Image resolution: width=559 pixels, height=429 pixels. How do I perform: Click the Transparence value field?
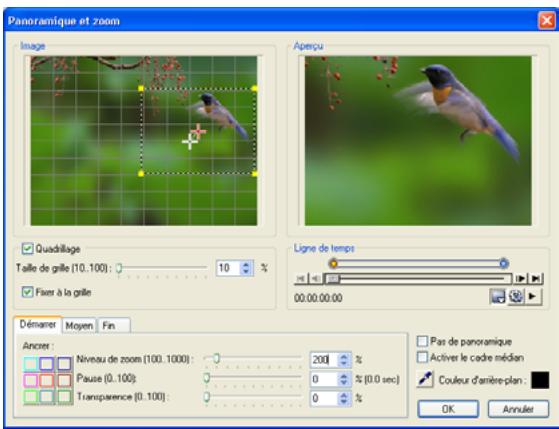[x=324, y=398]
